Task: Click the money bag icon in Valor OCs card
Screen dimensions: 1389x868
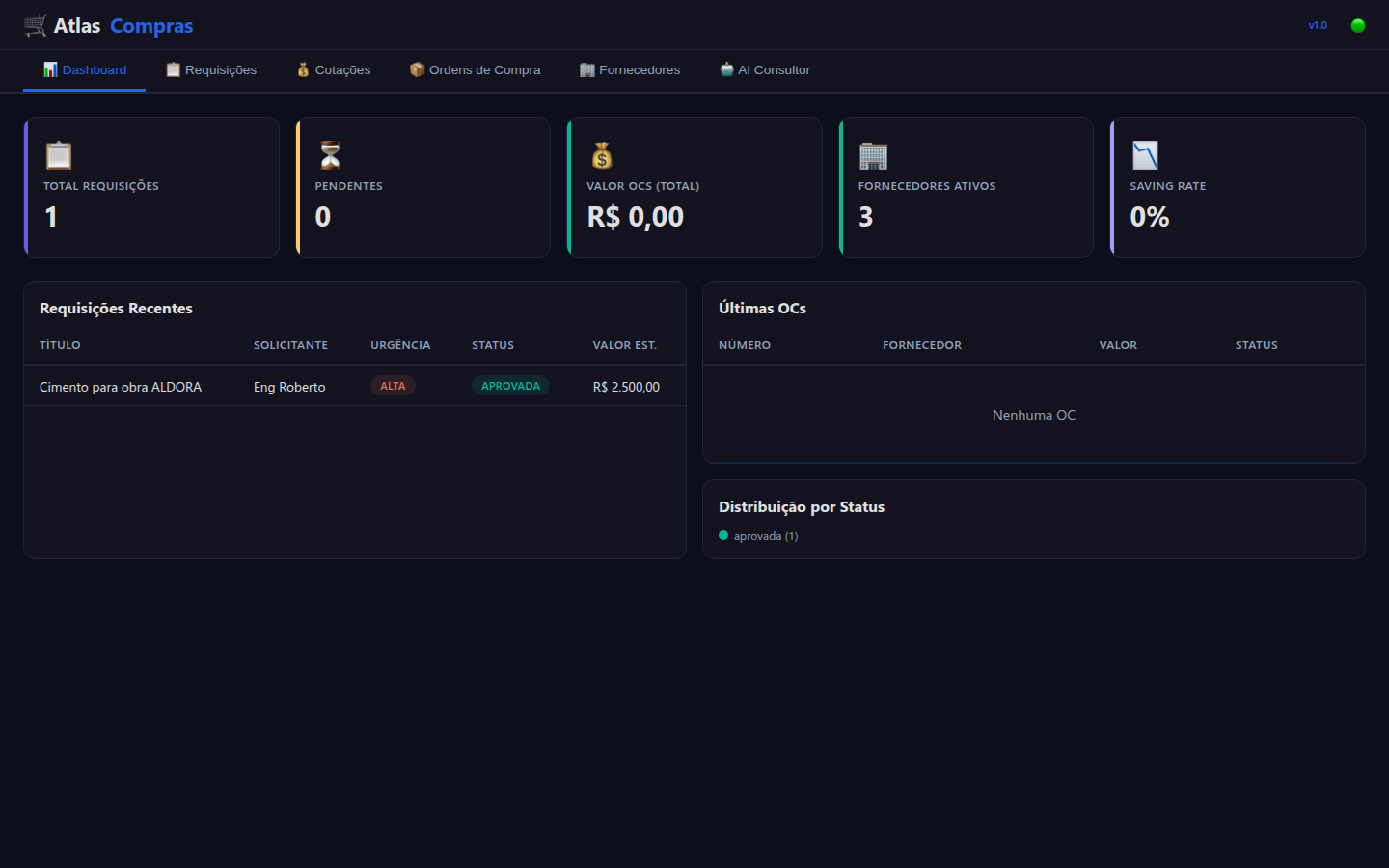Action: [x=602, y=155]
